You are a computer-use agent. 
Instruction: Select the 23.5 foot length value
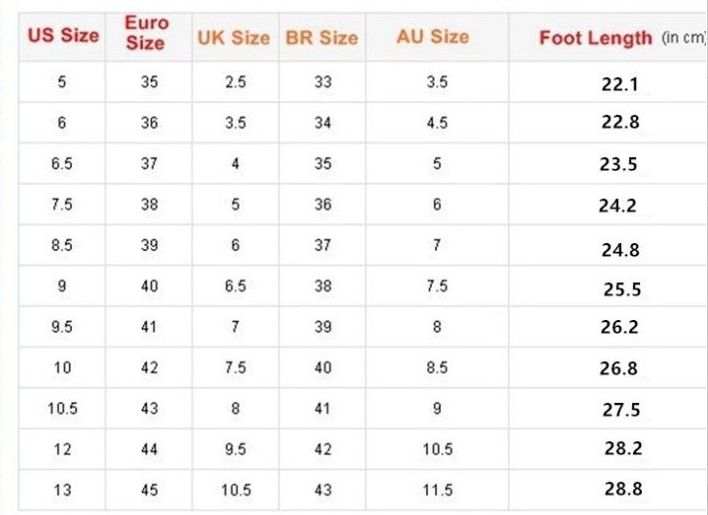[618, 165]
